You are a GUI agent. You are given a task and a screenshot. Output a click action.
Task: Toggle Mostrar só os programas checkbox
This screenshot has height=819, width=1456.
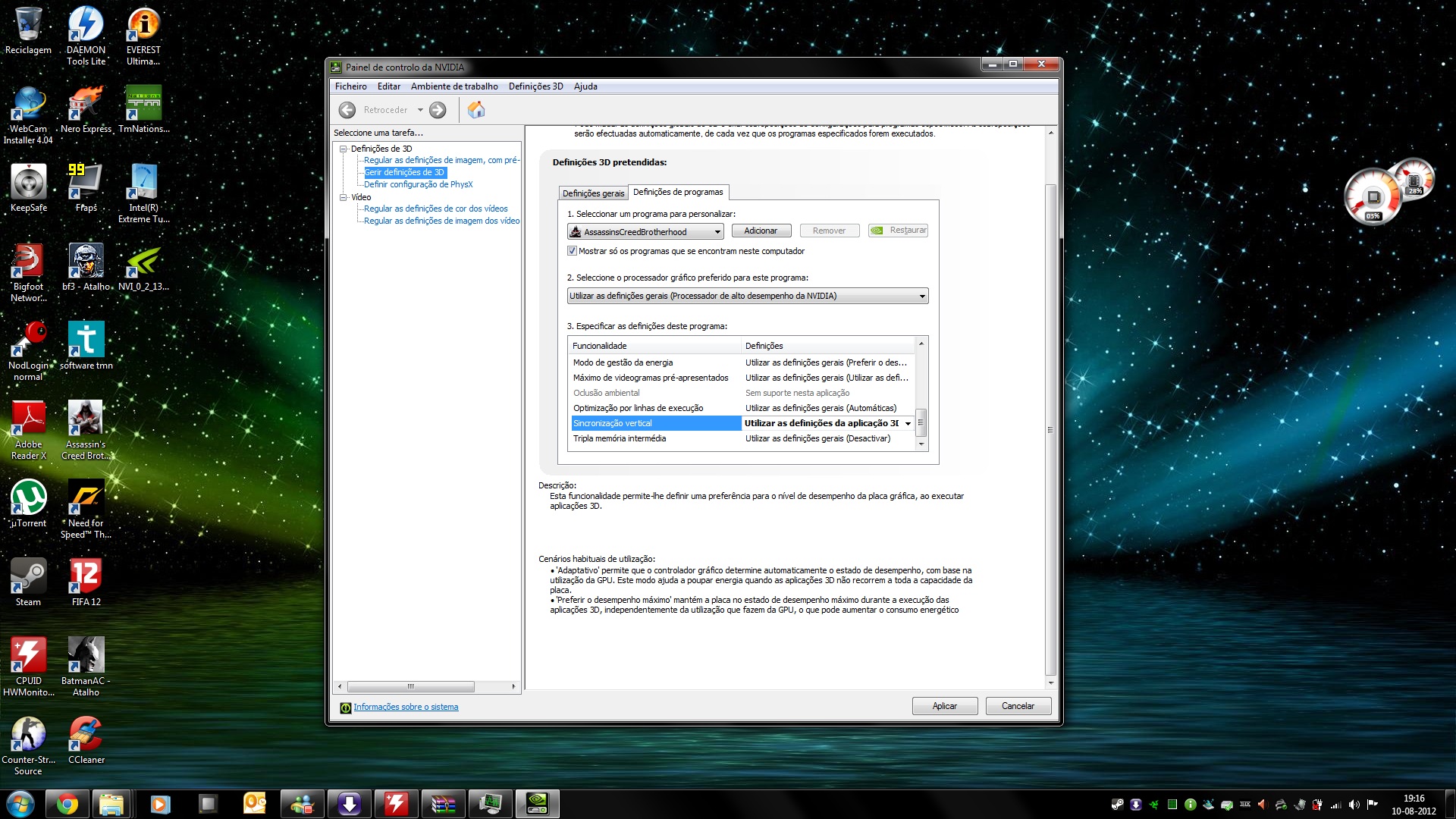pos(573,251)
